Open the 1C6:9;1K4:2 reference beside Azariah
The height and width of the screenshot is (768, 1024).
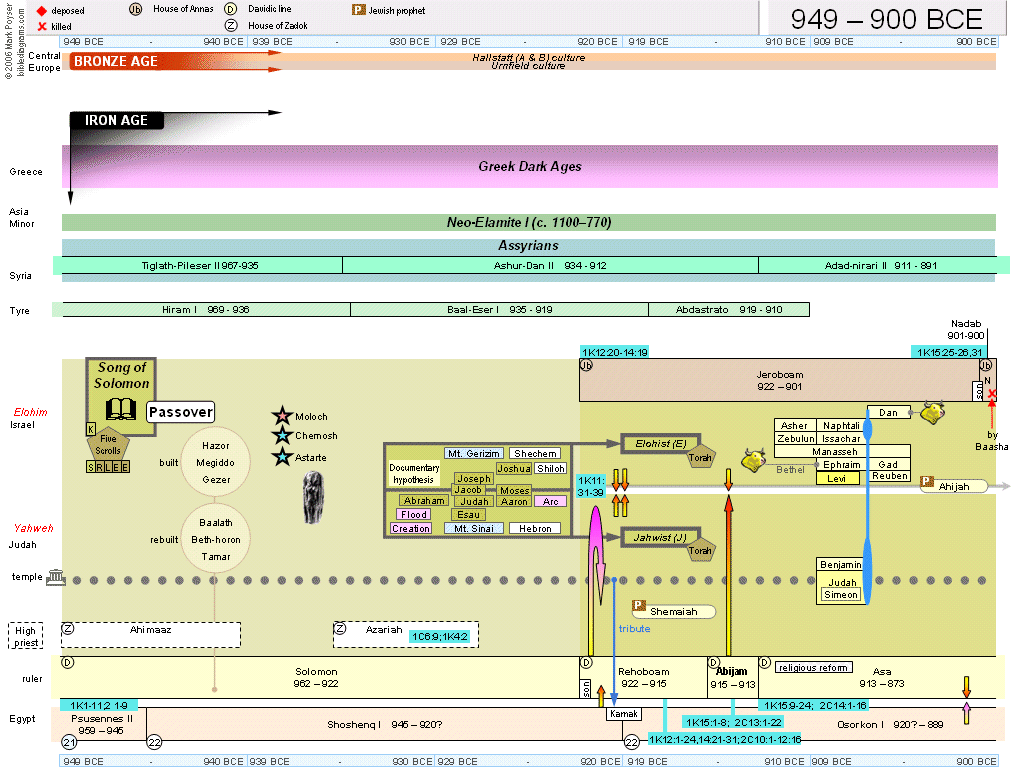[x=443, y=635]
